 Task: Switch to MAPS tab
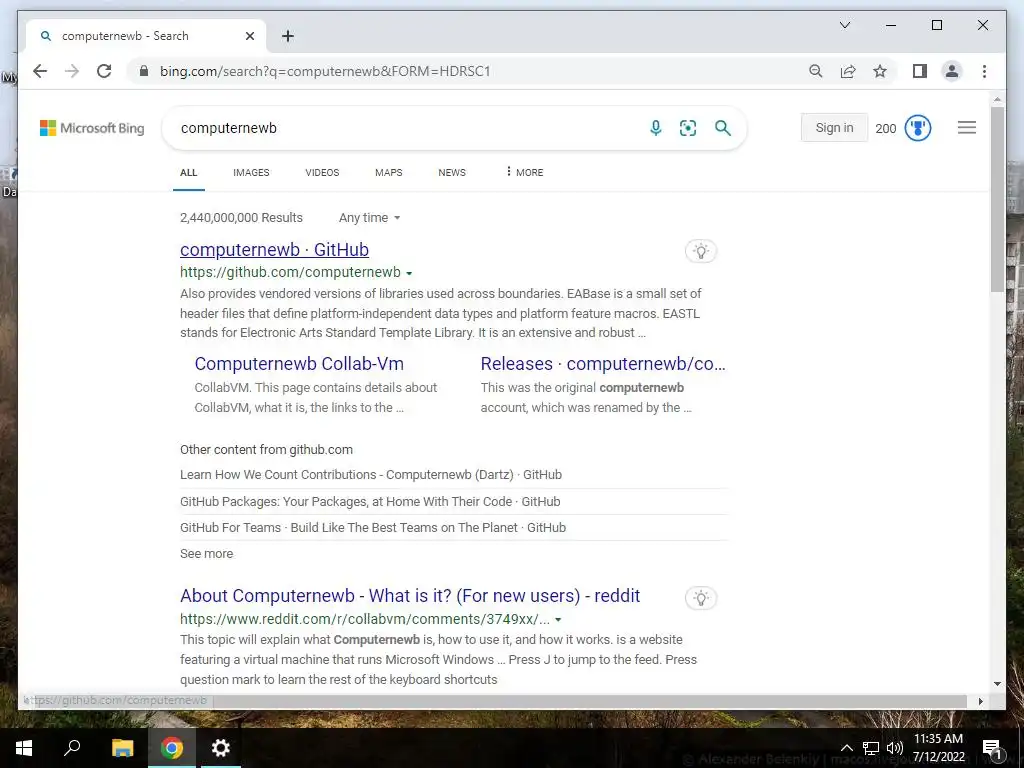[389, 172]
